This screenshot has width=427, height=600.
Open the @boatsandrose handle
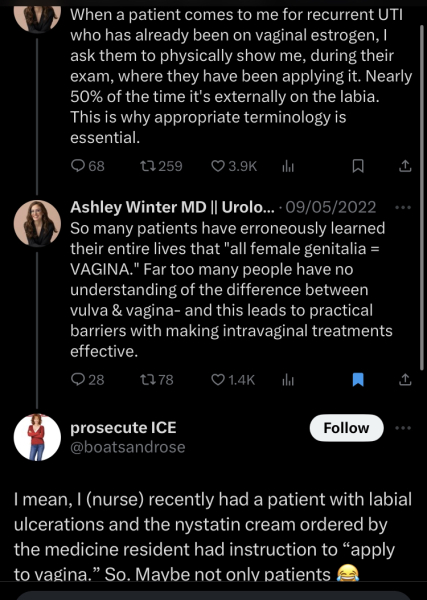coord(128,447)
